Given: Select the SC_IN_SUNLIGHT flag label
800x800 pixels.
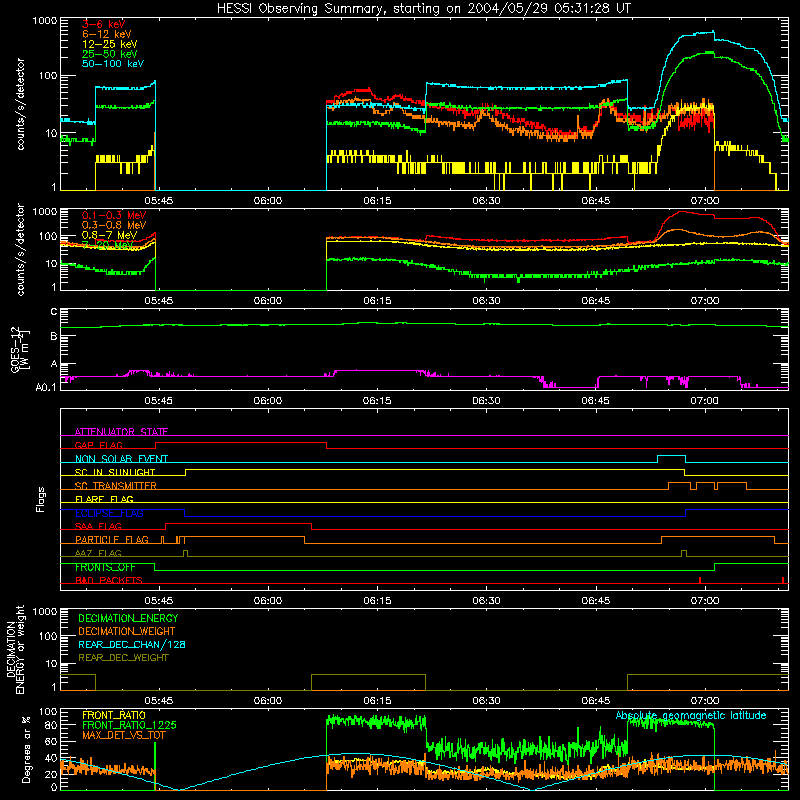Looking at the screenshot, I should (x=115, y=472).
